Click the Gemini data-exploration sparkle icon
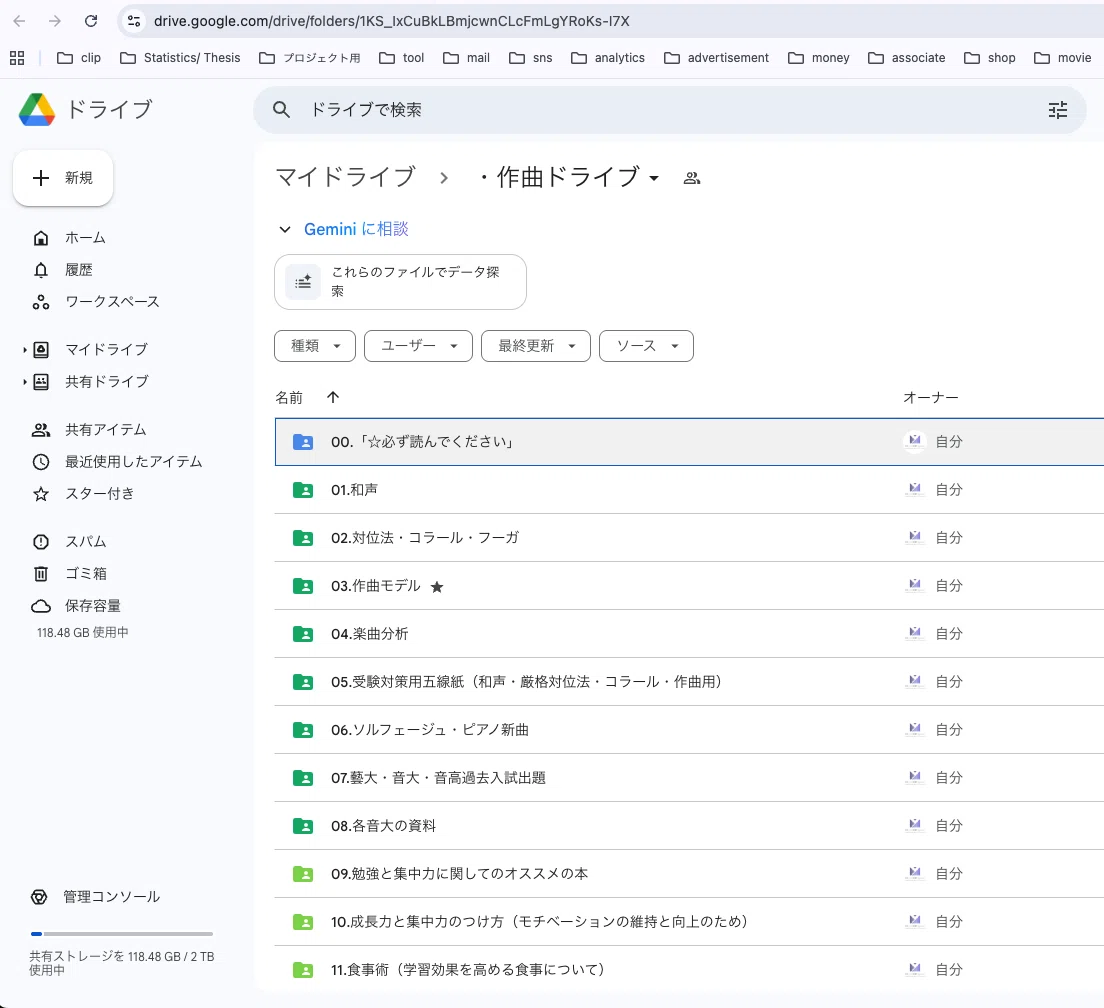This screenshot has width=1104, height=1008. [303, 282]
